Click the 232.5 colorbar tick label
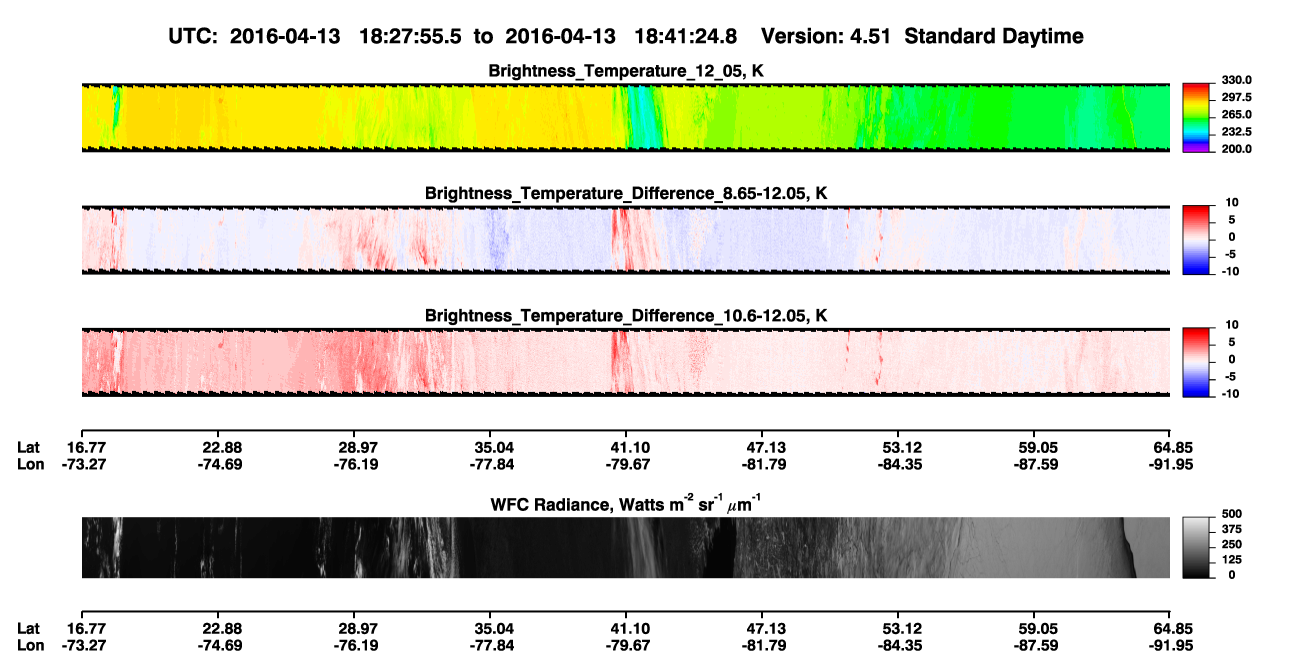This screenshot has width=1300, height=667. coord(1238,132)
